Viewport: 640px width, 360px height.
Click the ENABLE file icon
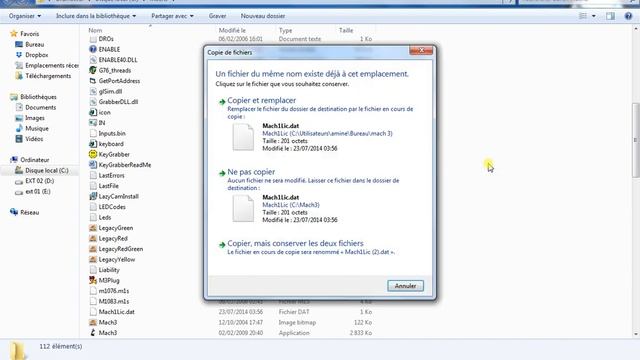93,49
